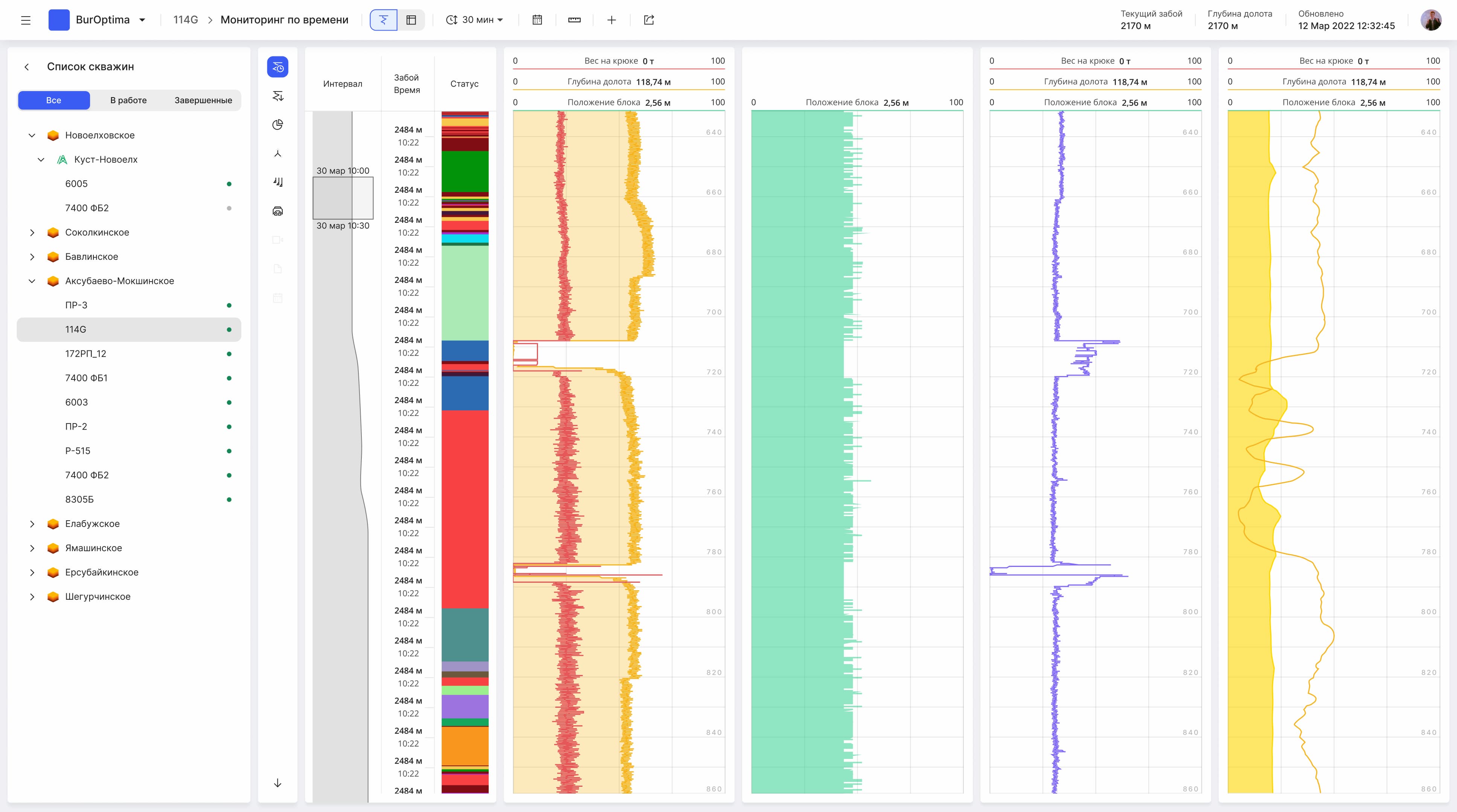This screenshot has height=812, width=1457.
Task: Click the back arrow next to Список скважин
Action: [27, 67]
